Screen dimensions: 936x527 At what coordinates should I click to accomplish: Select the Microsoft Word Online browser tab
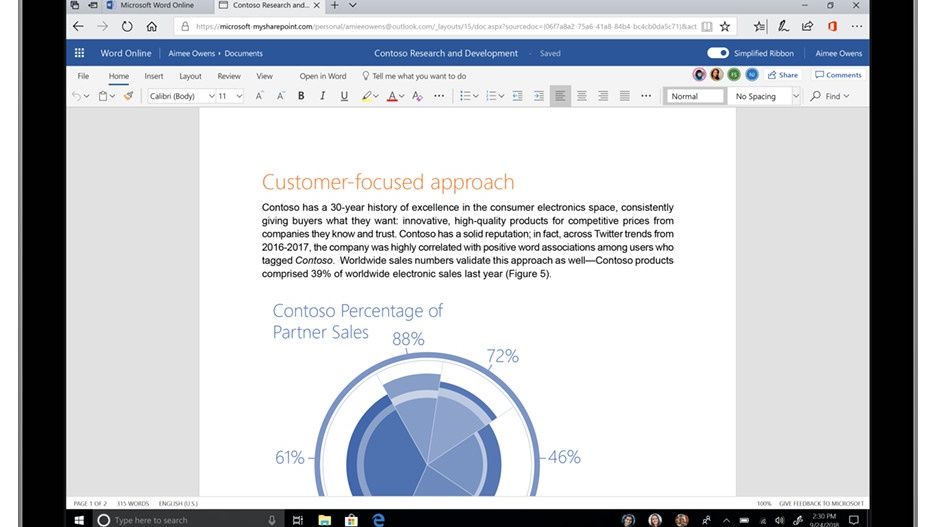tap(157, 5)
